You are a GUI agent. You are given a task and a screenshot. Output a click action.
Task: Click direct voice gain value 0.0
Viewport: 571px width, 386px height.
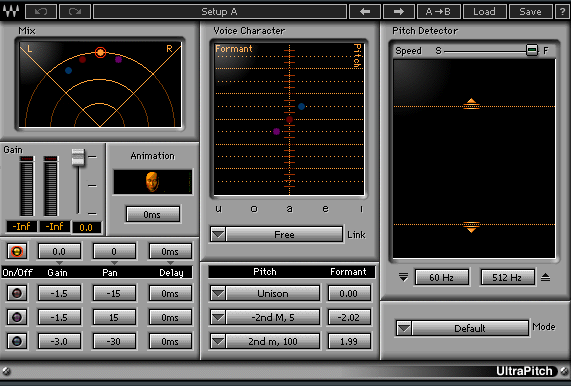point(59,251)
